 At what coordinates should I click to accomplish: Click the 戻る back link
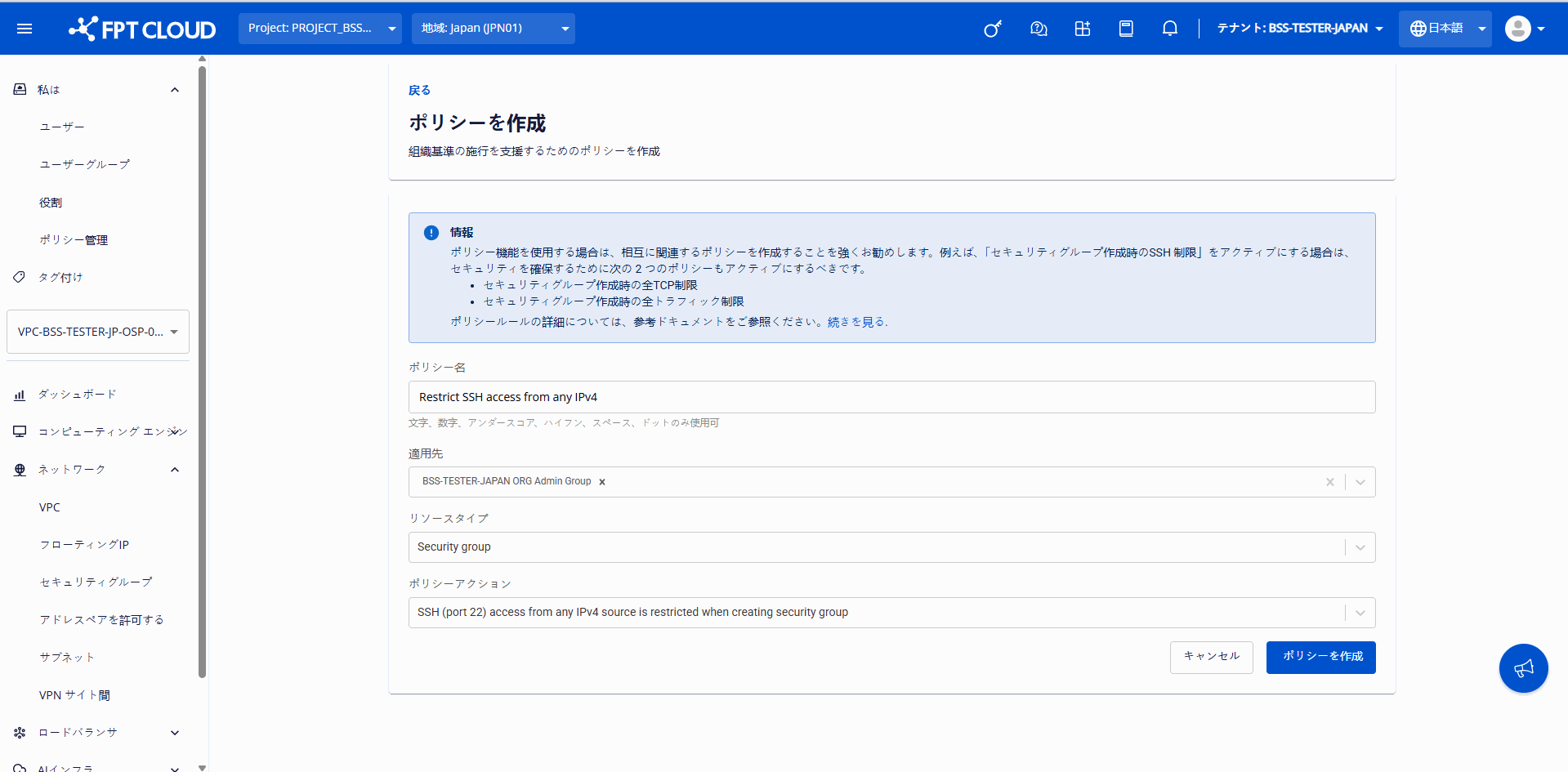tap(419, 91)
